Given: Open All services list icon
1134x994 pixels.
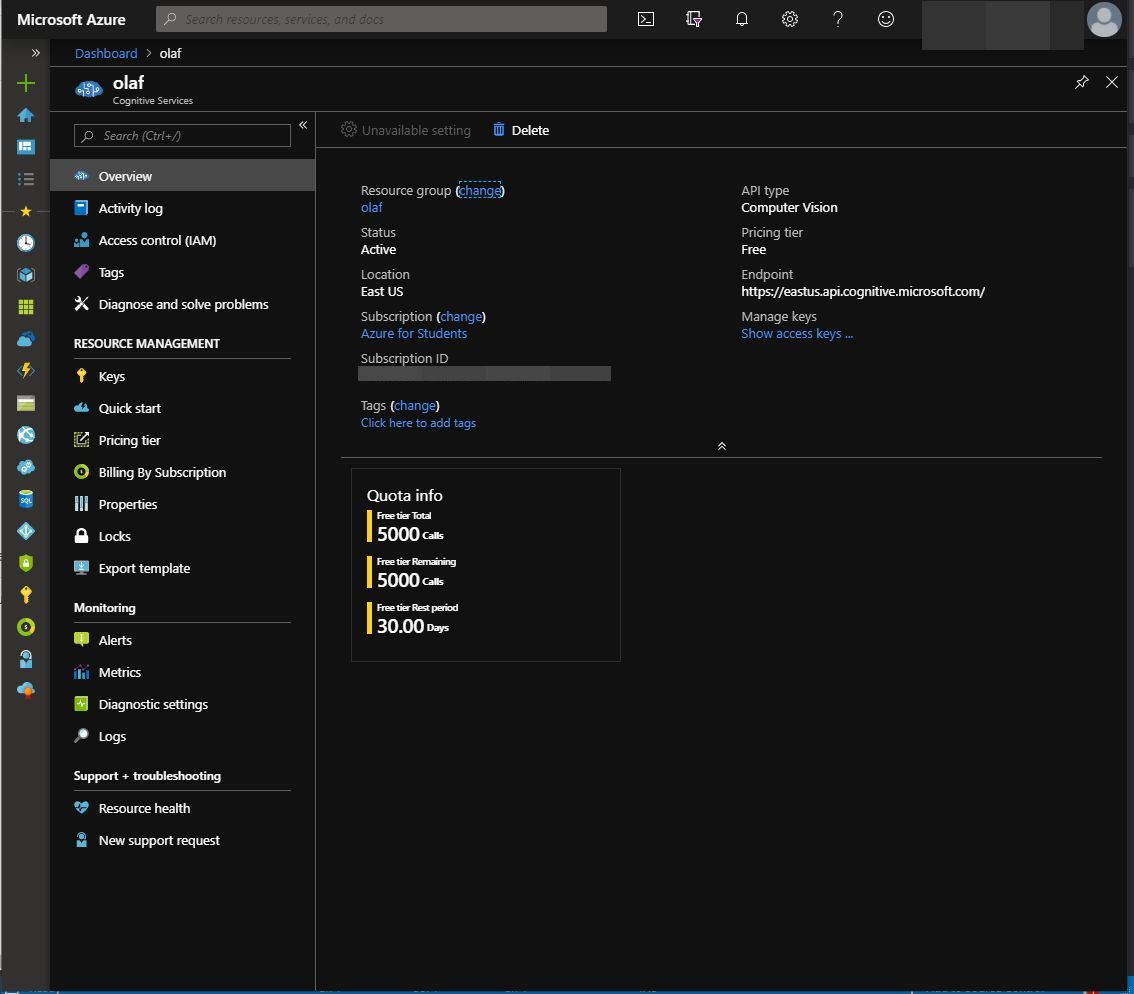Looking at the screenshot, I should tap(26, 179).
